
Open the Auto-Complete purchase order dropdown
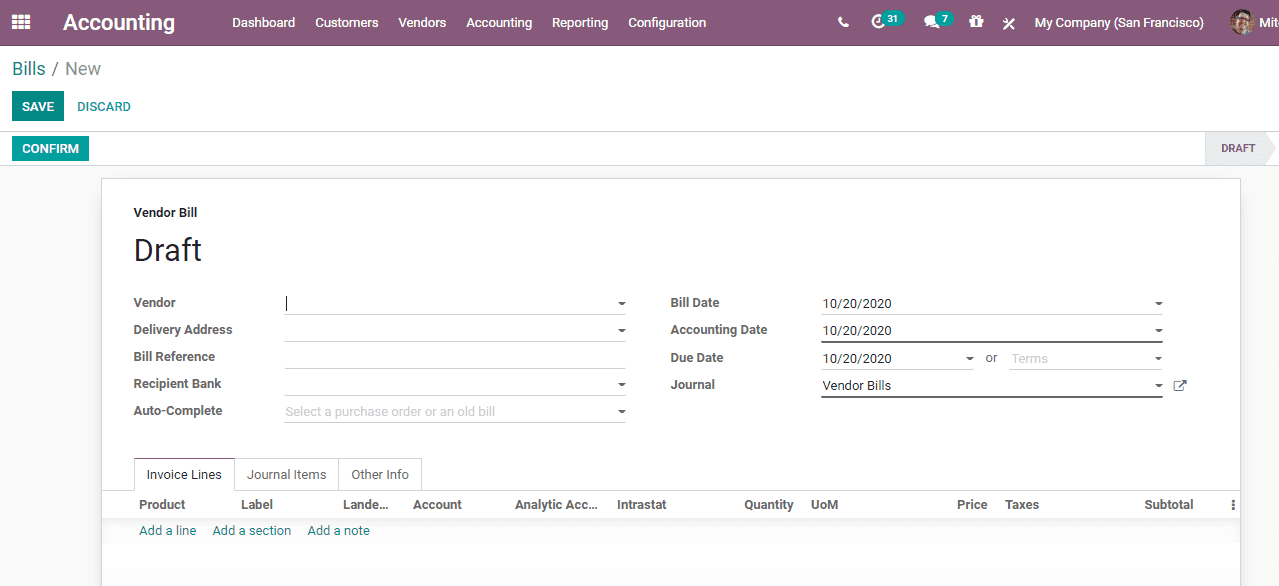[620, 410]
